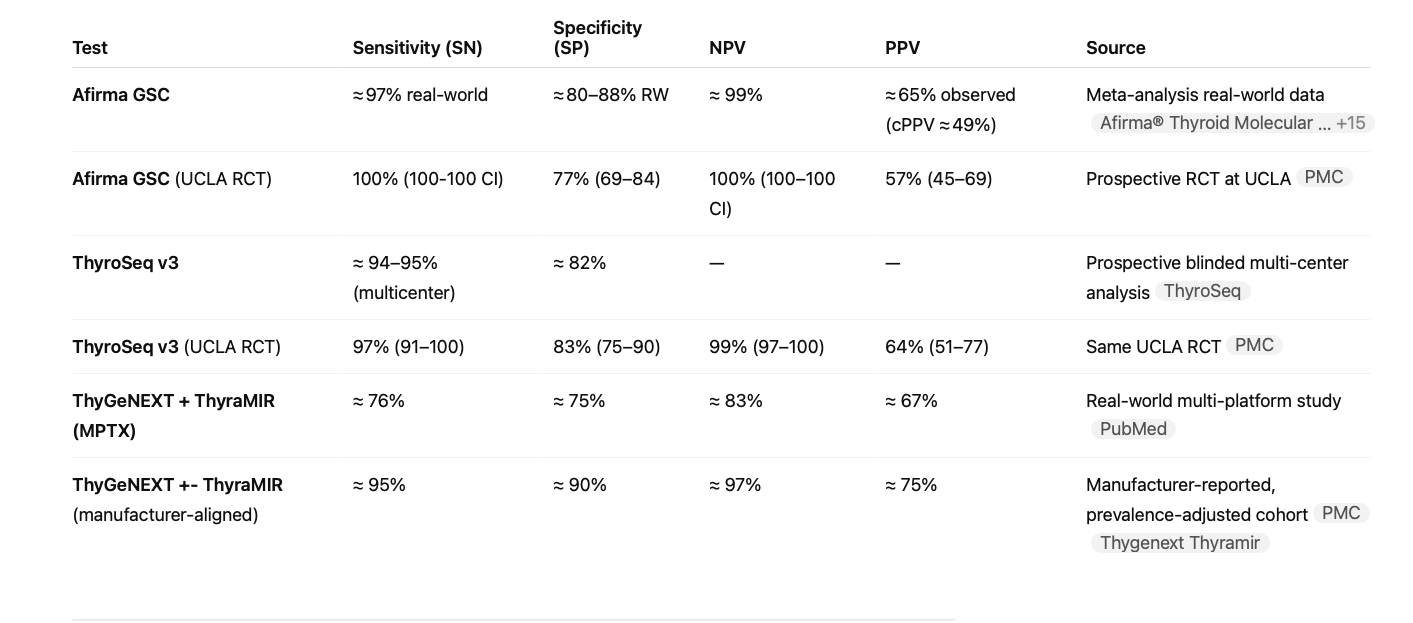The height and width of the screenshot is (623, 1413).
Task: Click the ThyroSeq v3 (UCLA RCT) row label
Action: (176, 347)
